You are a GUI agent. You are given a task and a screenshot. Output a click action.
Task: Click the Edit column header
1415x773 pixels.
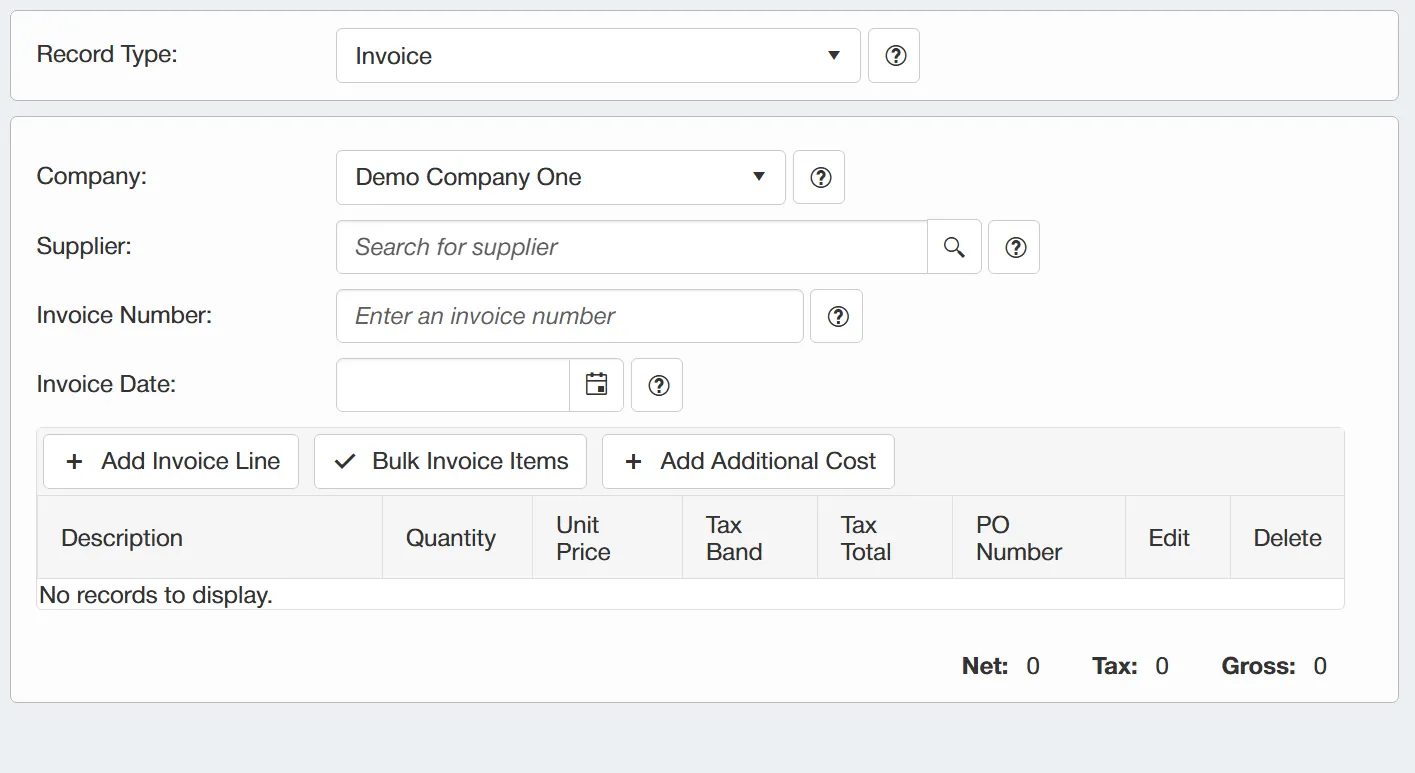point(1178,538)
